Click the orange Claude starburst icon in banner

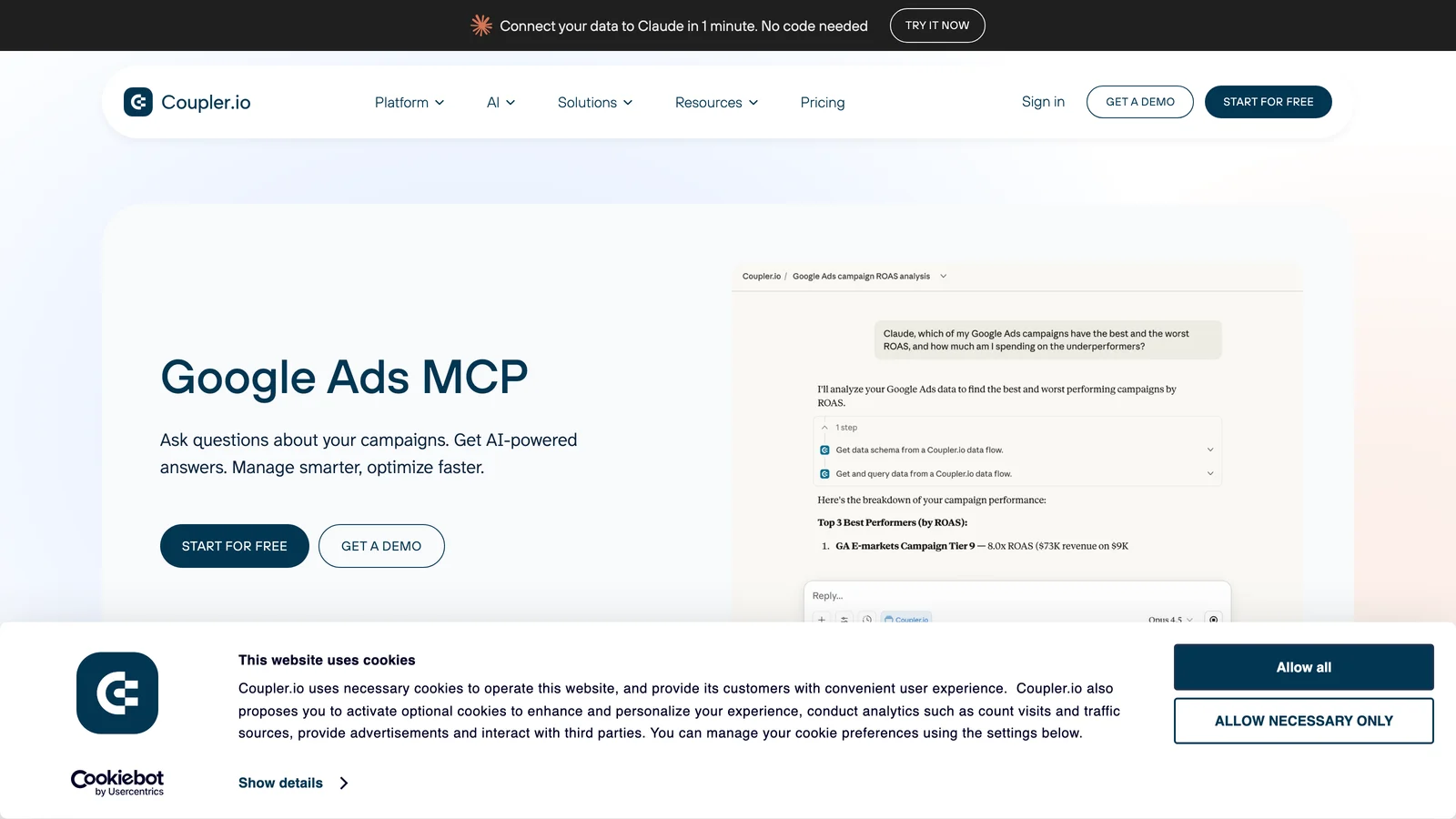(481, 25)
